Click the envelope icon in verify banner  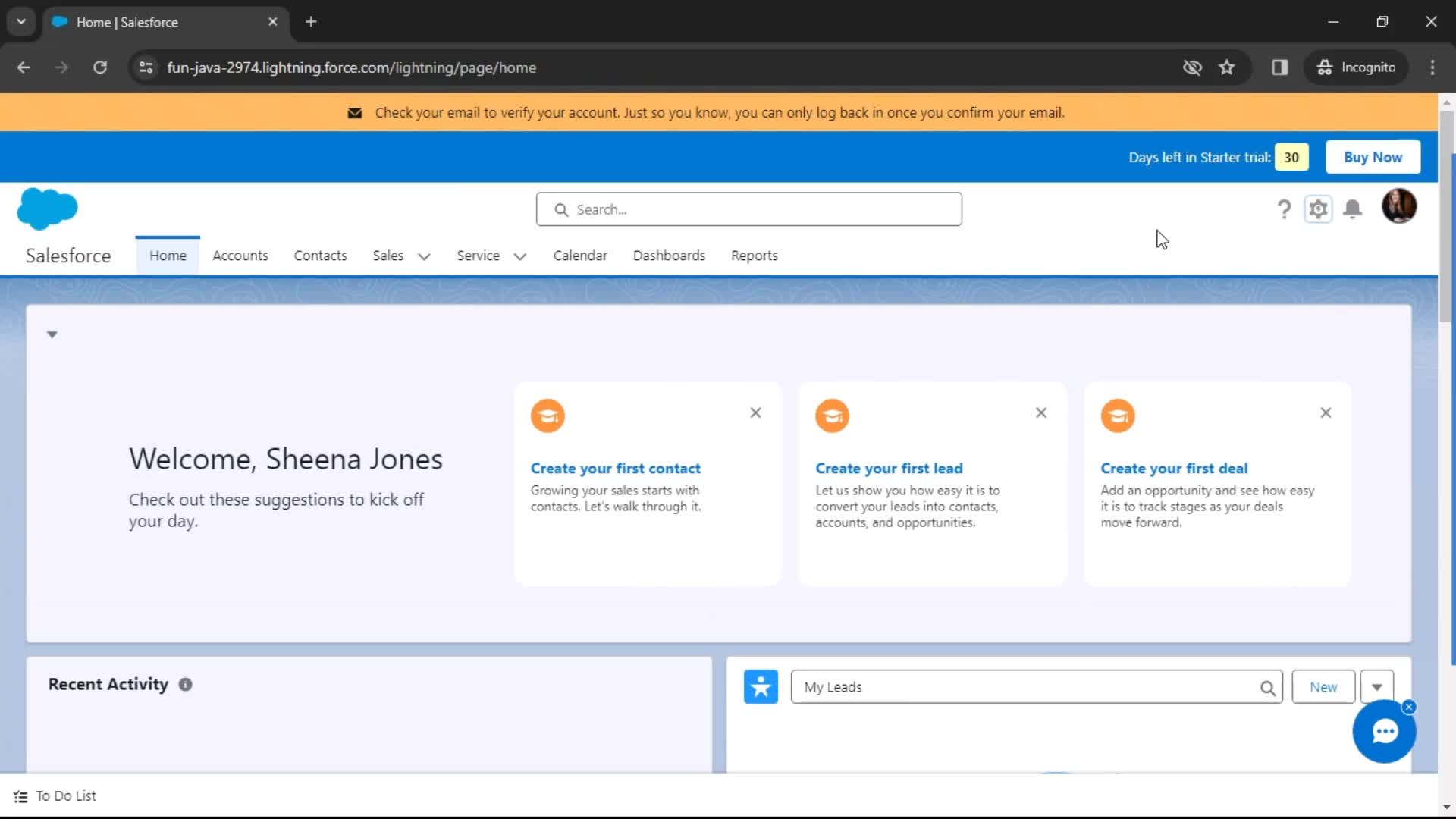(354, 113)
